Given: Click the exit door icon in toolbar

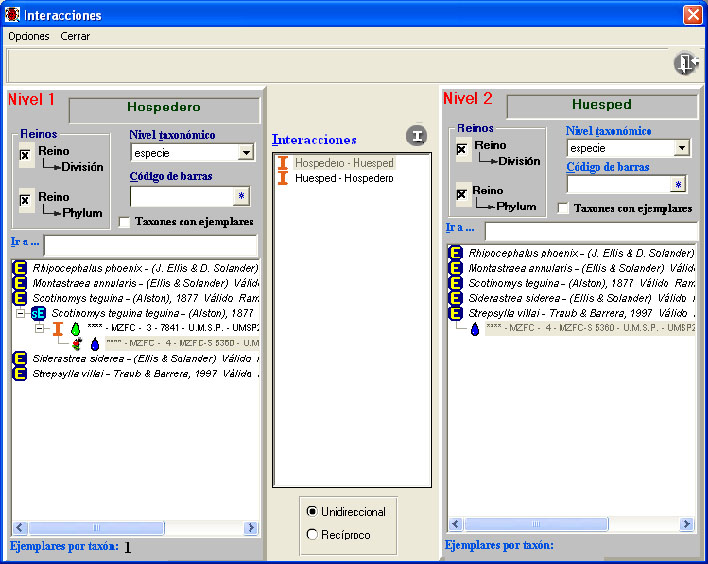Looking at the screenshot, I should (x=685, y=63).
